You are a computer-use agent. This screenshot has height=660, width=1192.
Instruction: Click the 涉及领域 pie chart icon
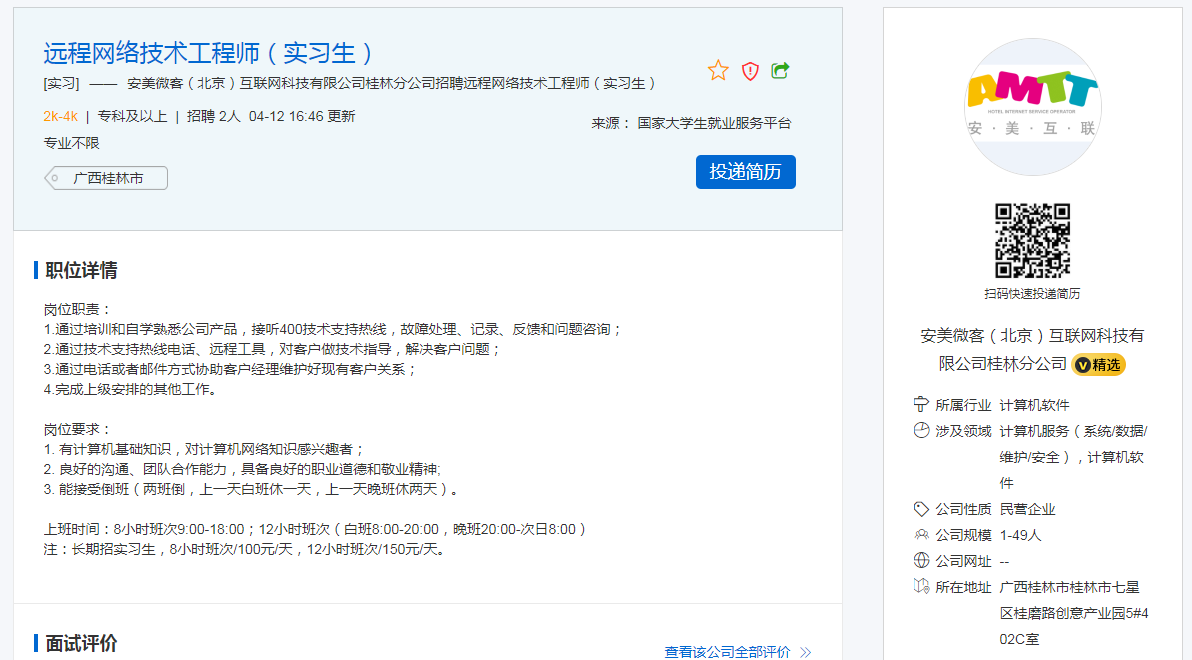pos(921,431)
